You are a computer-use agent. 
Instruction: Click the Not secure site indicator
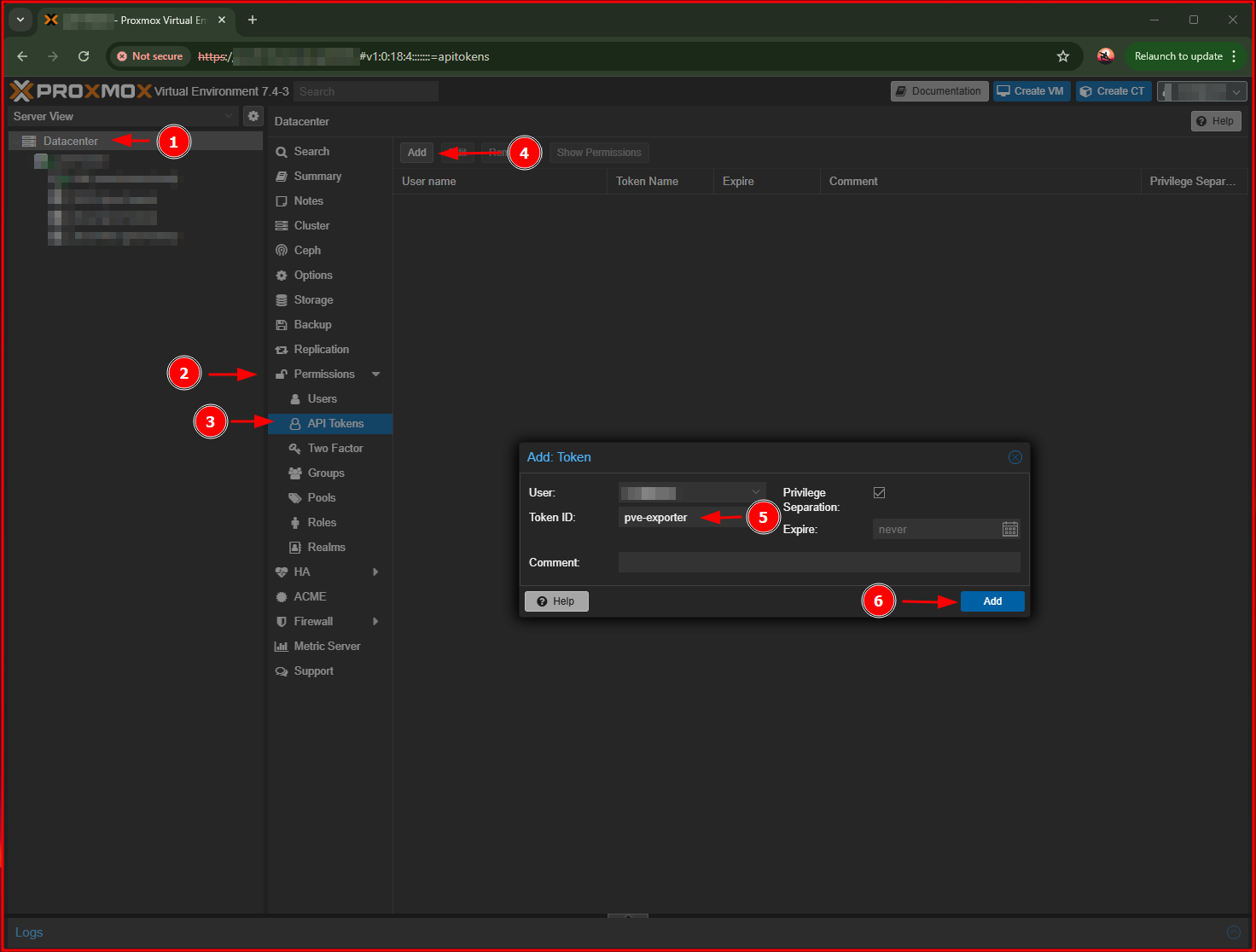pos(150,56)
